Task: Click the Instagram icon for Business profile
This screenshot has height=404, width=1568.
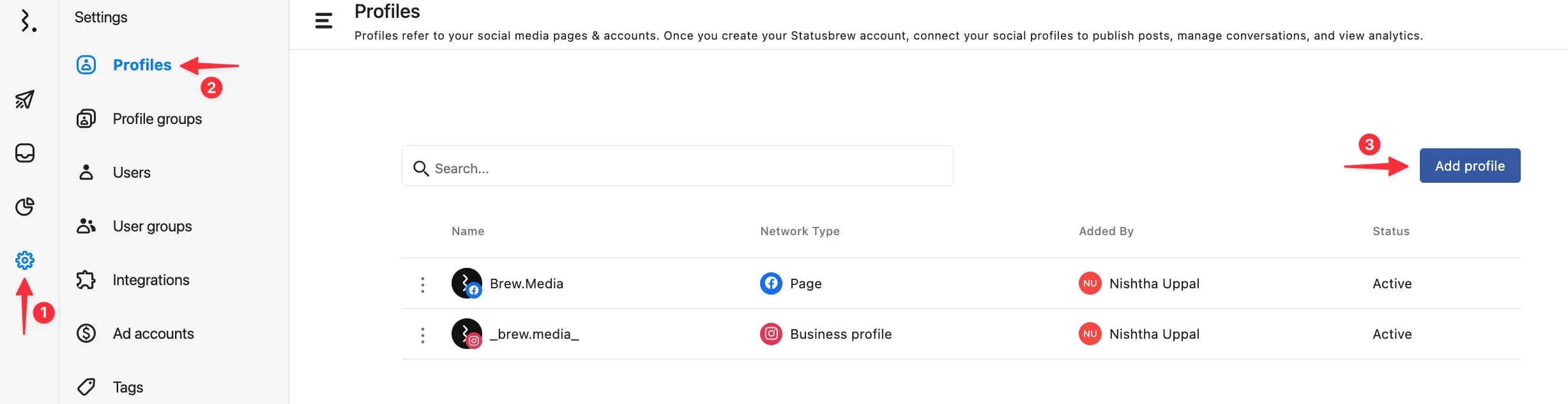Action: [x=771, y=334]
